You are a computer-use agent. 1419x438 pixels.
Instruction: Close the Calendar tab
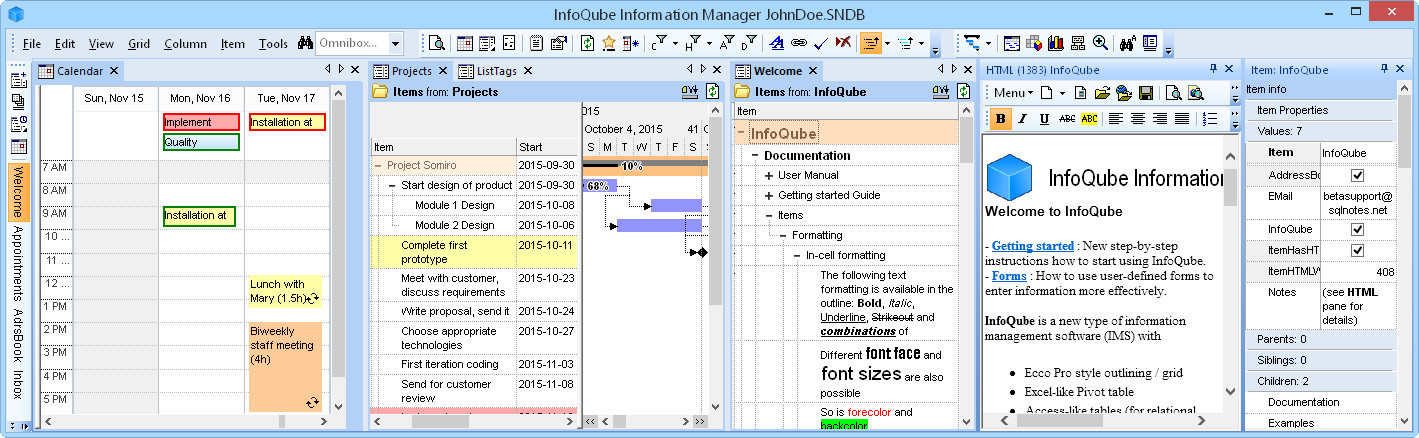click(114, 71)
